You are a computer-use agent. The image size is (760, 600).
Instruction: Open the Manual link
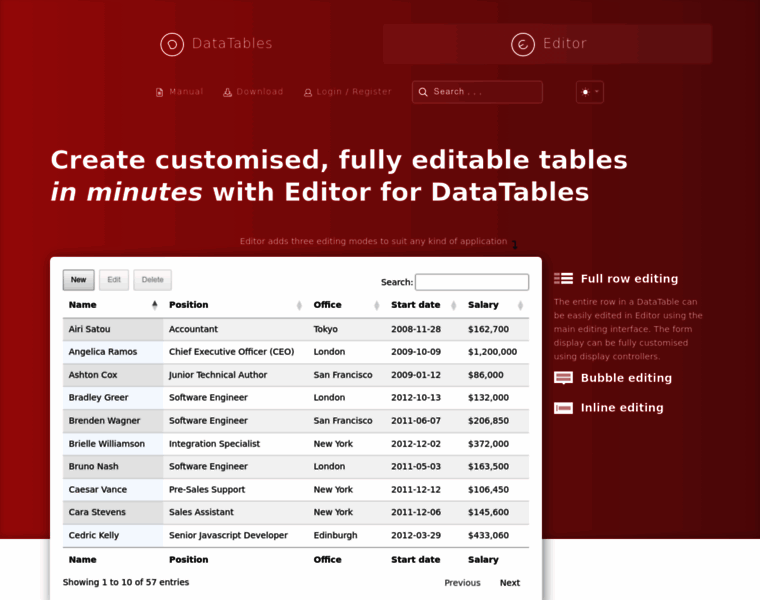point(179,92)
